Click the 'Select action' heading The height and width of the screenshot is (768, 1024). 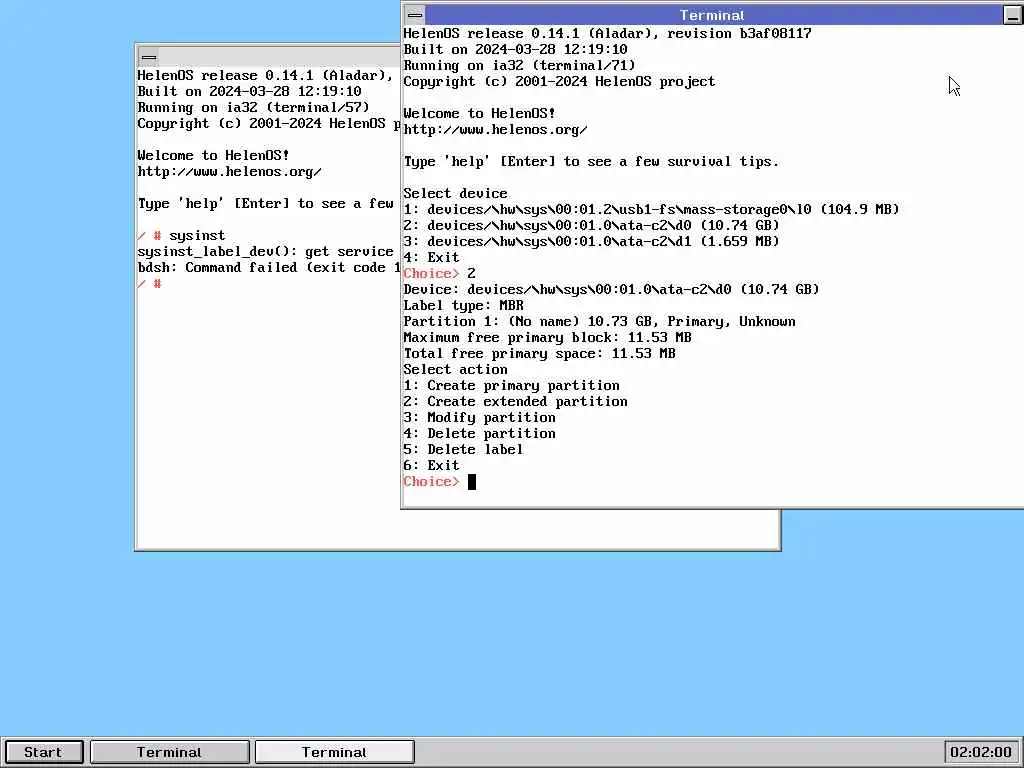tap(455, 370)
